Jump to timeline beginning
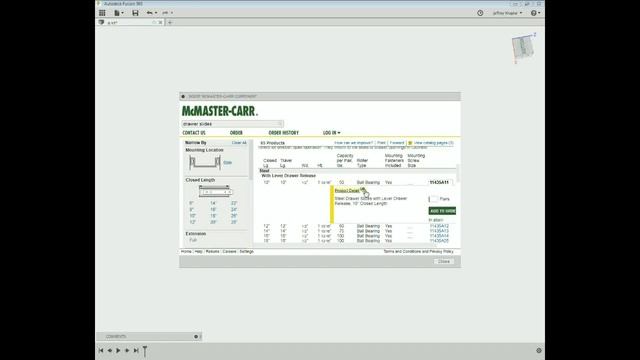Viewport: 640px width, 360px height. 101,351
